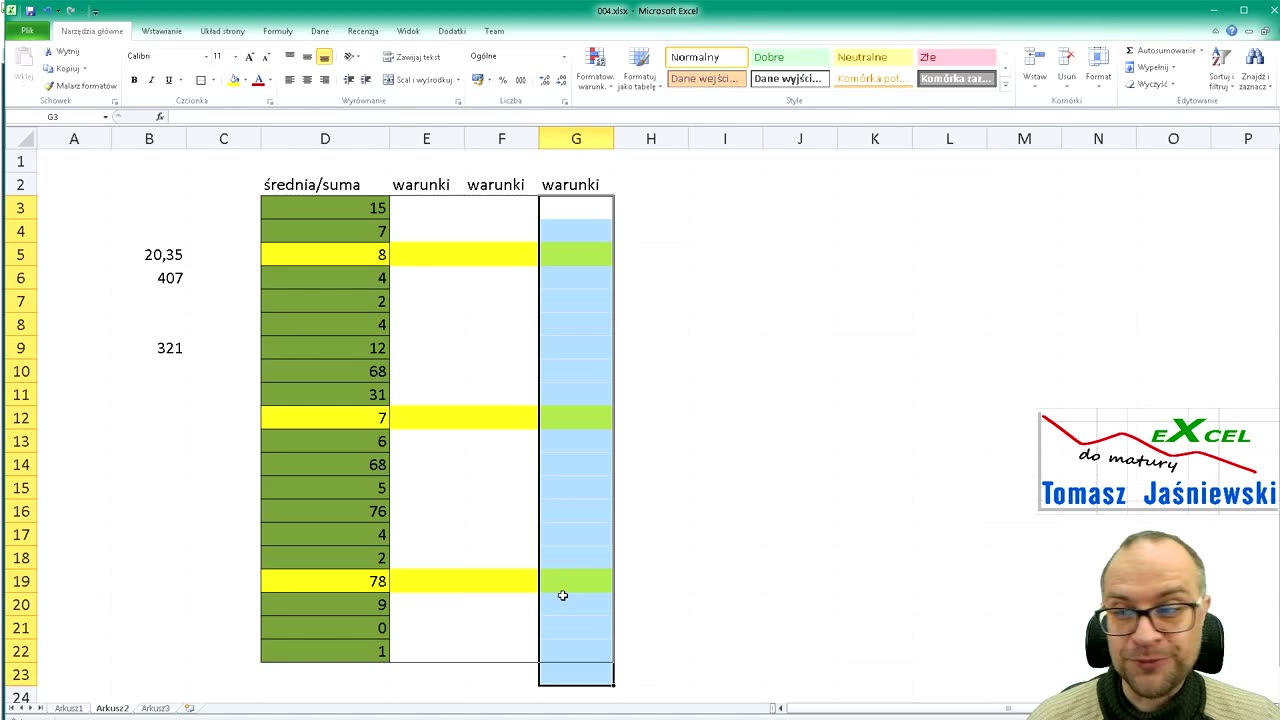1280x720 pixels.
Task: Open Formatuj jako tabelę
Action: pos(639,69)
